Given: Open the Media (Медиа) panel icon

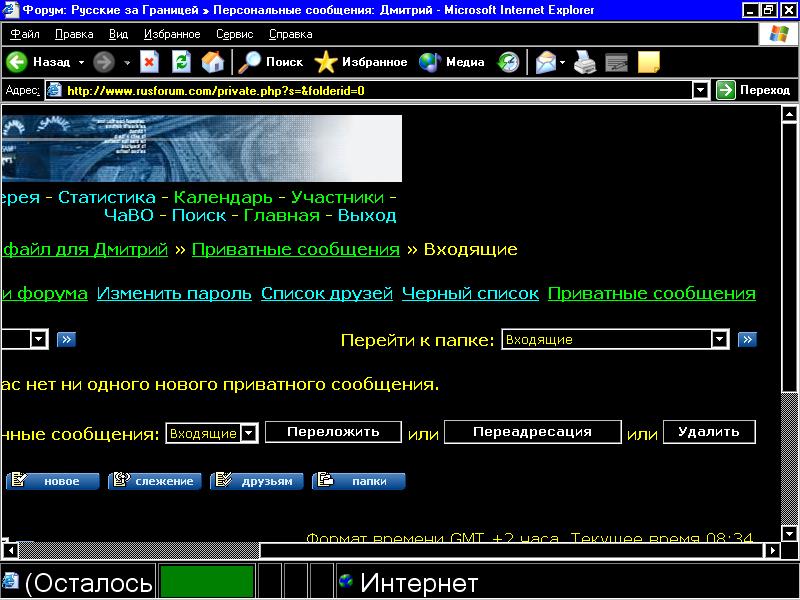Looking at the screenshot, I should point(430,62).
